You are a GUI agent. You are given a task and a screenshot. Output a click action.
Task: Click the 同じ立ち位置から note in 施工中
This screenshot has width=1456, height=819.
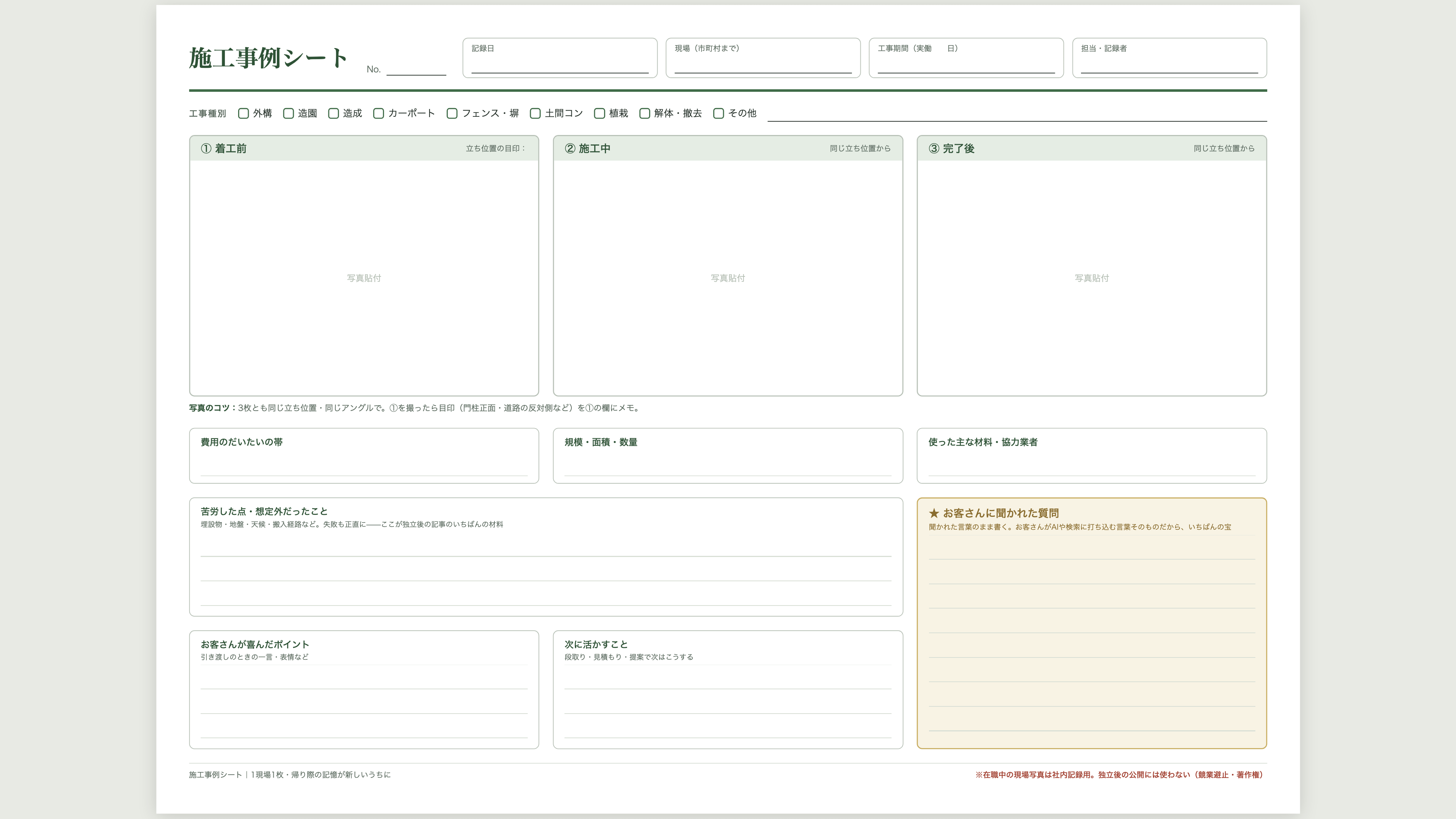coord(860,149)
